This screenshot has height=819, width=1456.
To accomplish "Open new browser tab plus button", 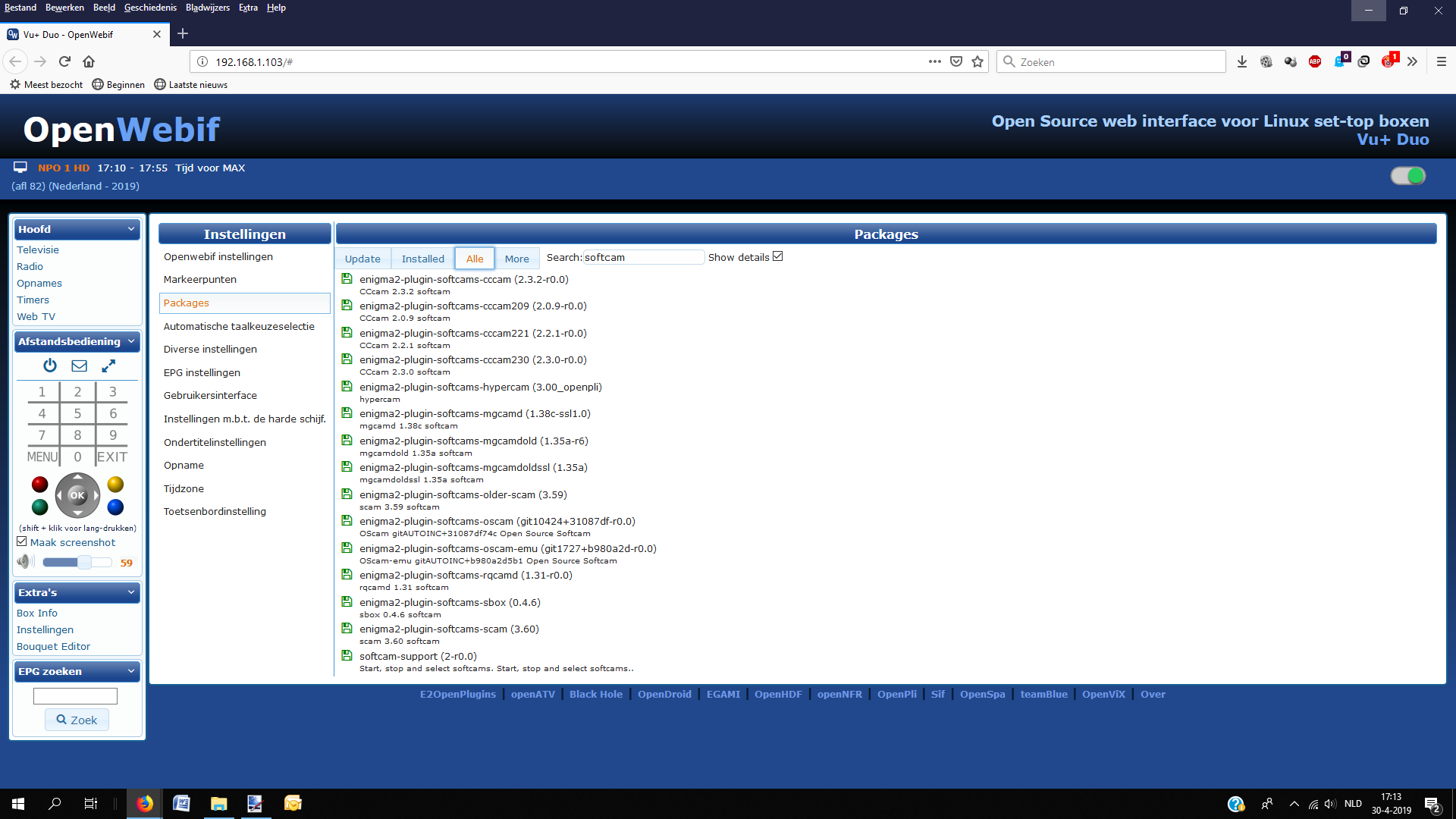I will click(183, 33).
